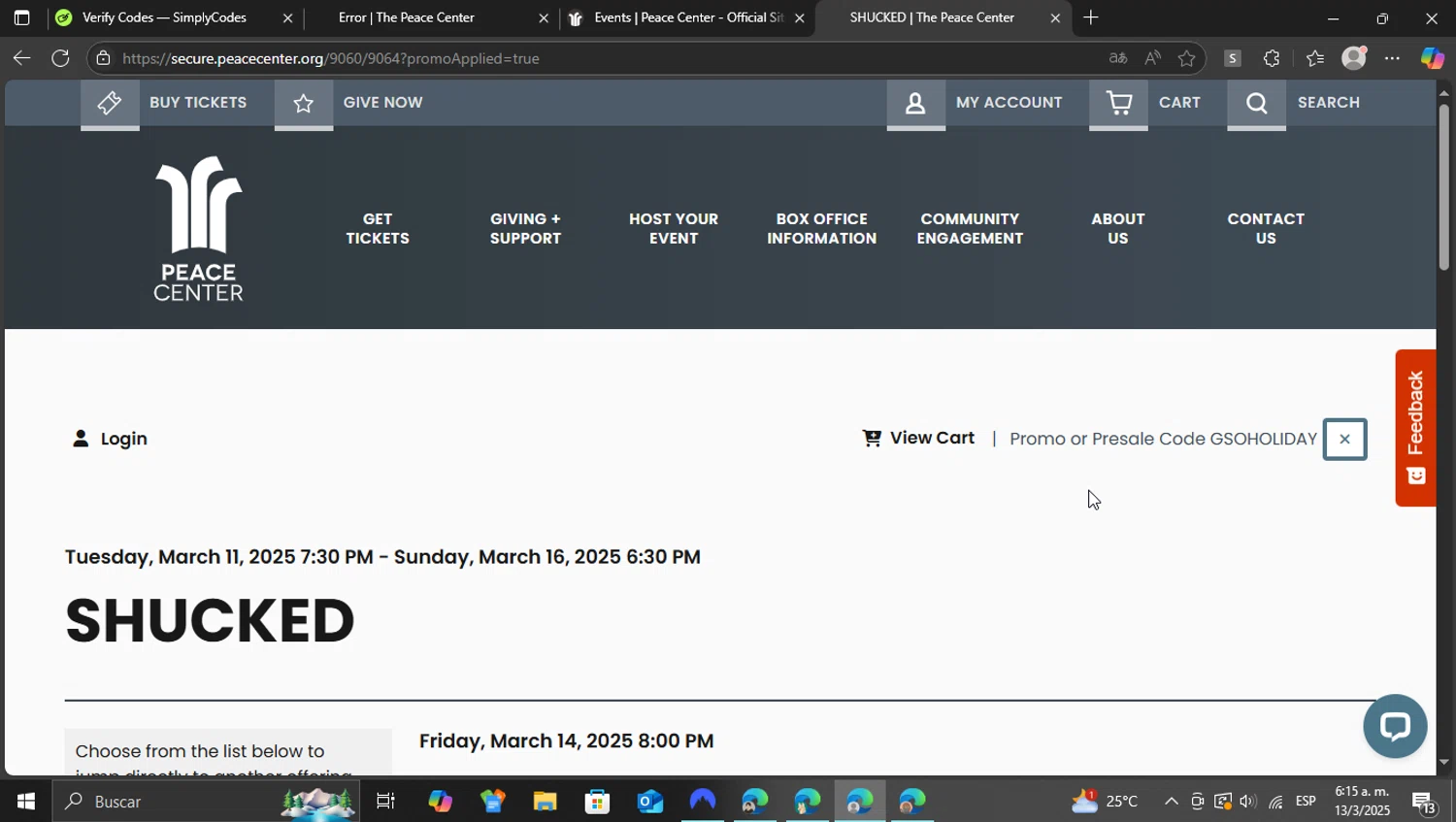The height and width of the screenshot is (822, 1456).
Task: Open Task View on taskbar
Action: pos(385,802)
